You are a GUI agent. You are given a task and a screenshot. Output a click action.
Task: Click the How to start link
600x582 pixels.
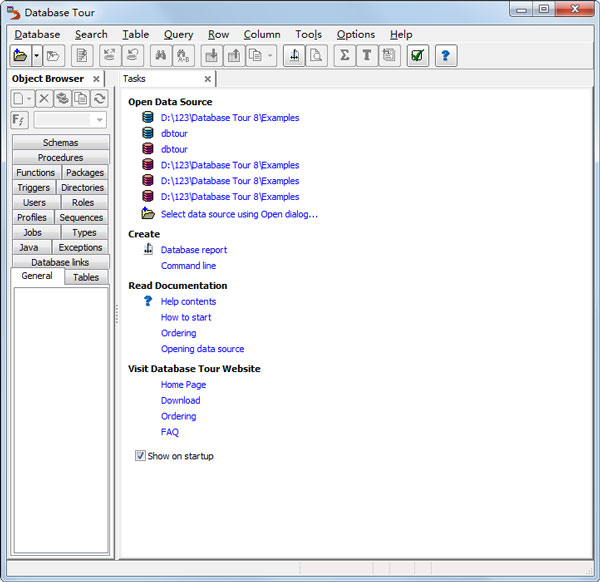pos(186,317)
